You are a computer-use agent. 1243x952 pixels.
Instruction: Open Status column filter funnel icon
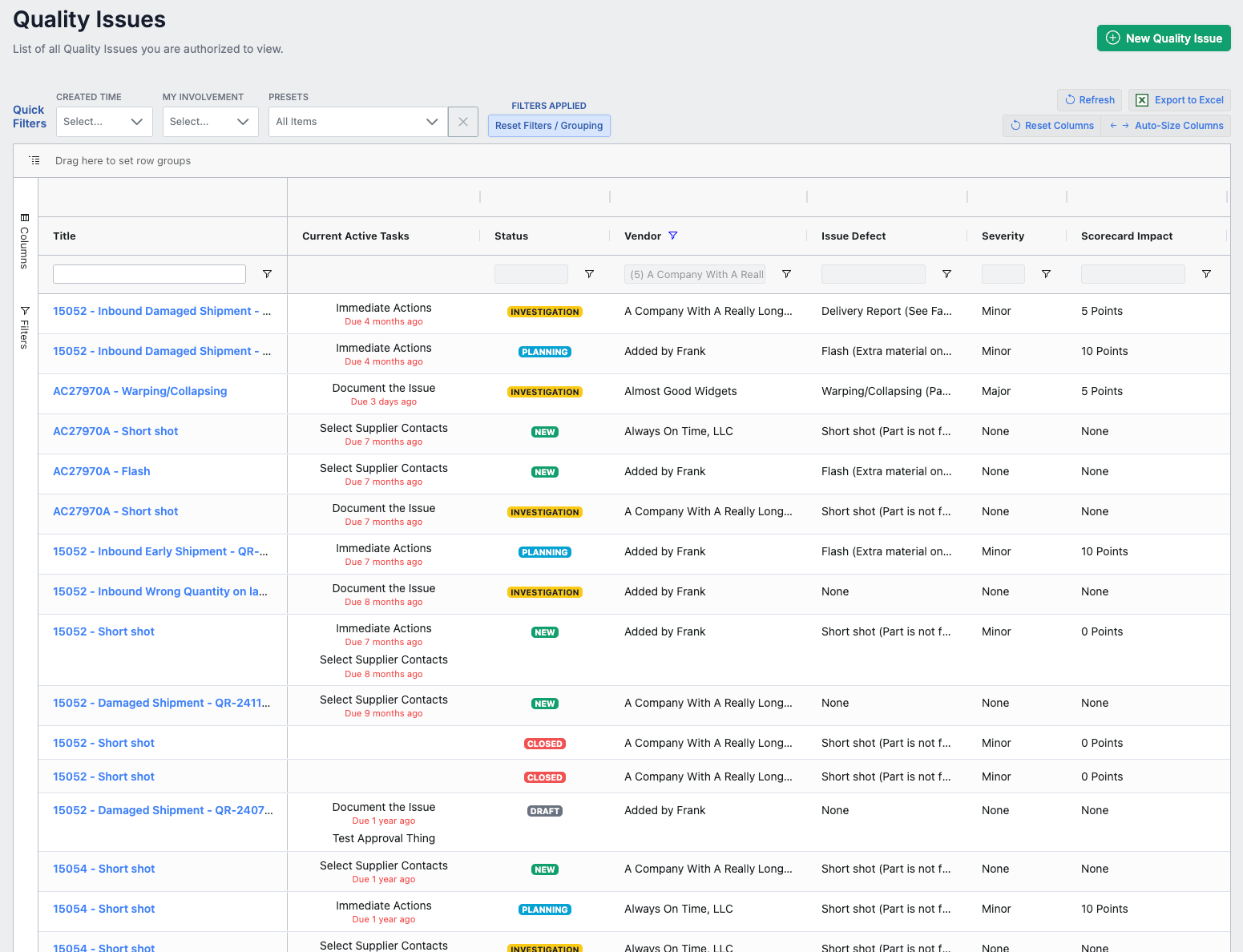(x=589, y=274)
